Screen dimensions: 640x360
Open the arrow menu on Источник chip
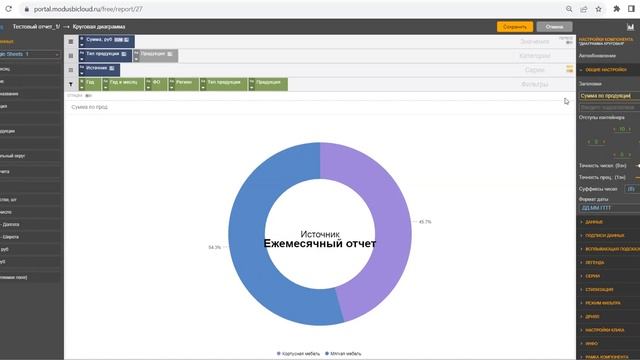(x=82, y=73)
